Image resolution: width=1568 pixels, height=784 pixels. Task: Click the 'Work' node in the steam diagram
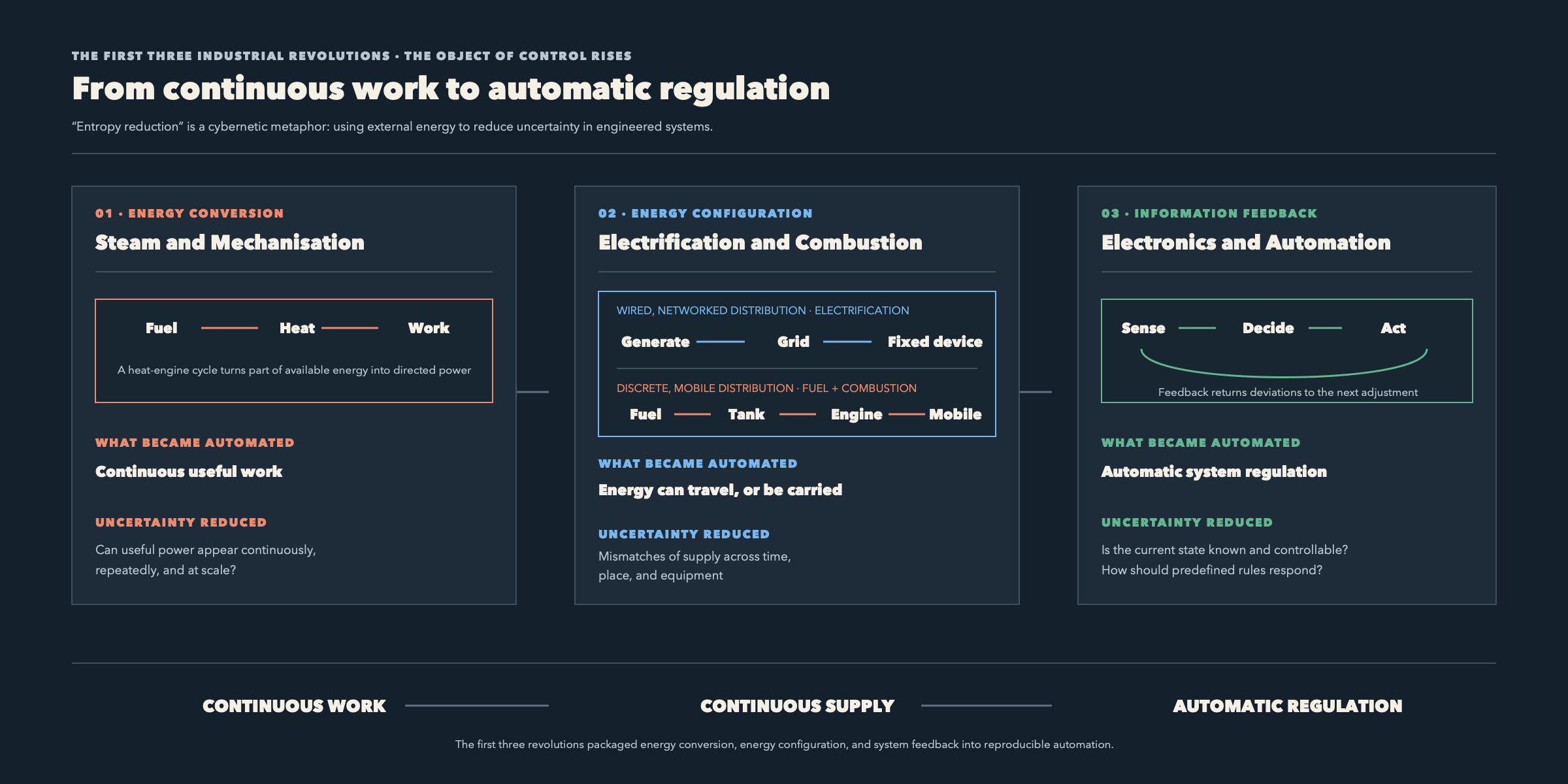click(x=429, y=328)
